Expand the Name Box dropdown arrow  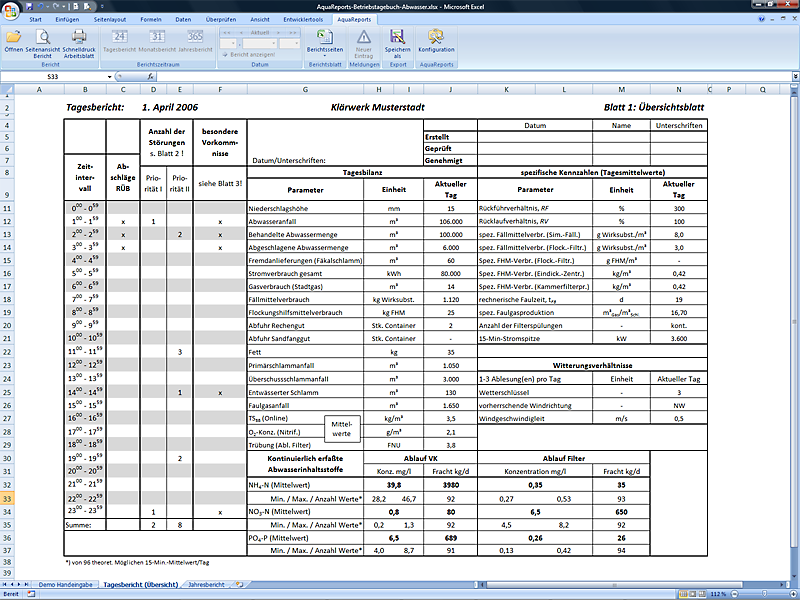tap(109, 77)
